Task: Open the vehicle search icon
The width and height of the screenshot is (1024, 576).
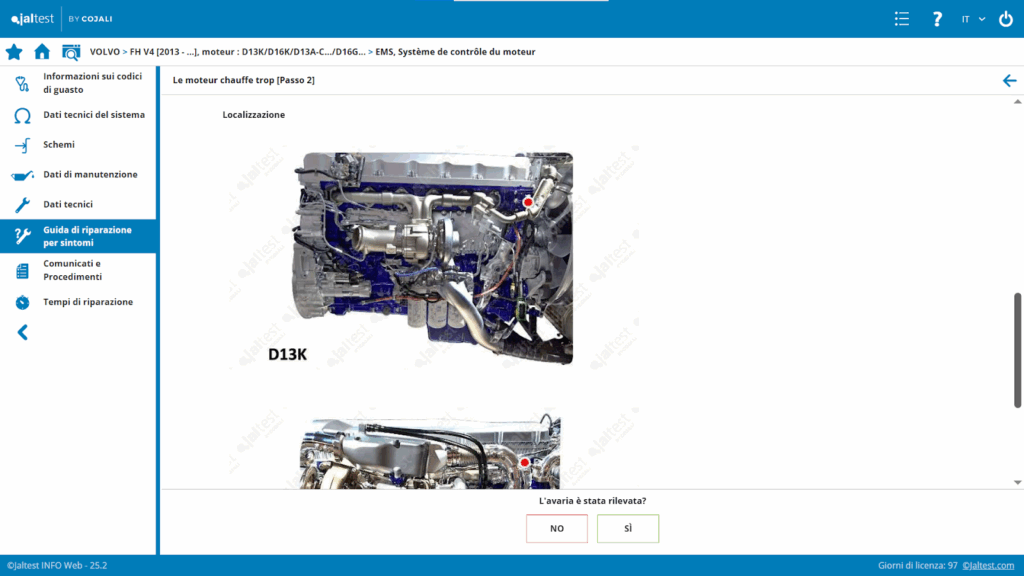Action: tap(71, 52)
